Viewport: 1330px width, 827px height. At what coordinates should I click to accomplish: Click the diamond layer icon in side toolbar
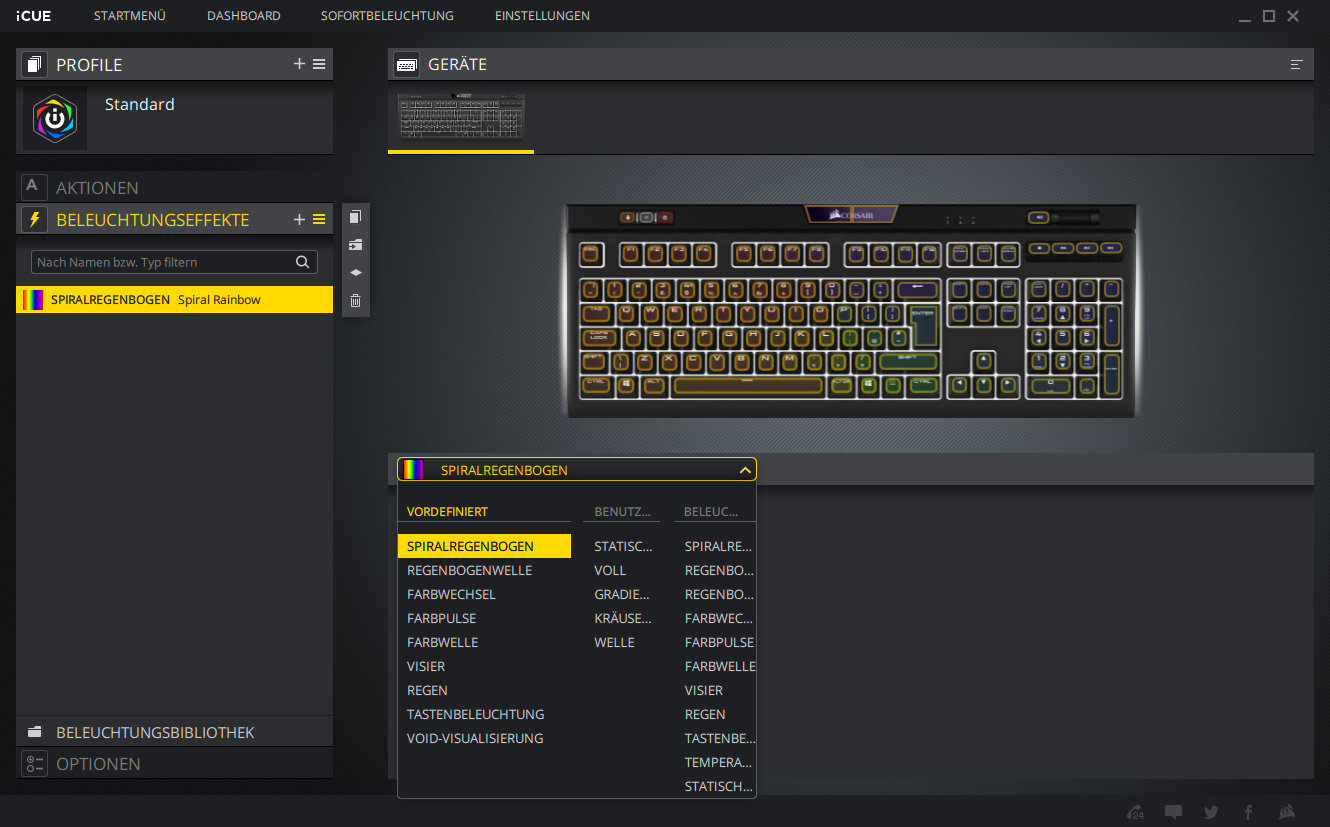355,272
